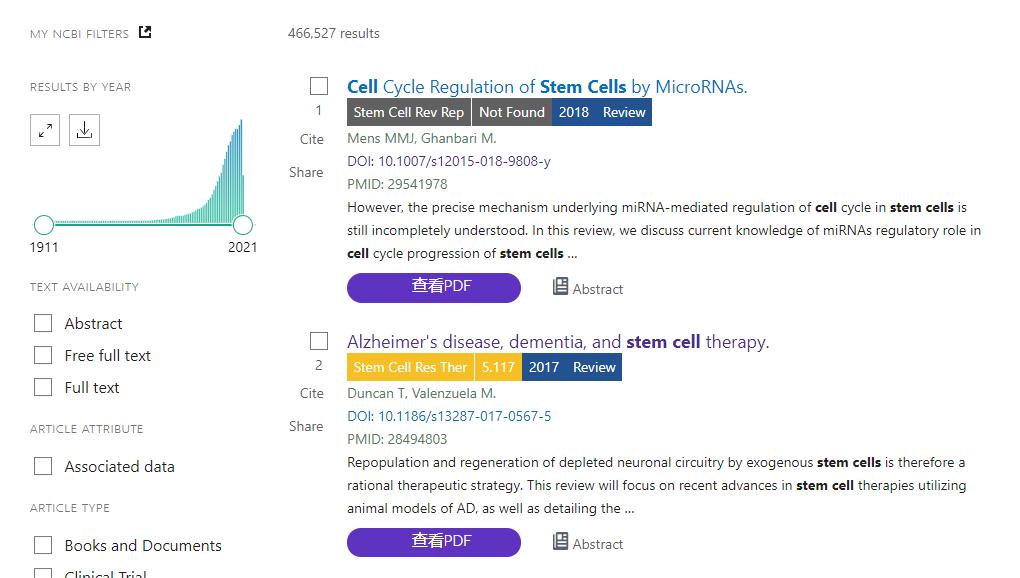Check the Associated data article attribute
Image resolution: width=1020 pixels, height=578 pixels.
43,466
